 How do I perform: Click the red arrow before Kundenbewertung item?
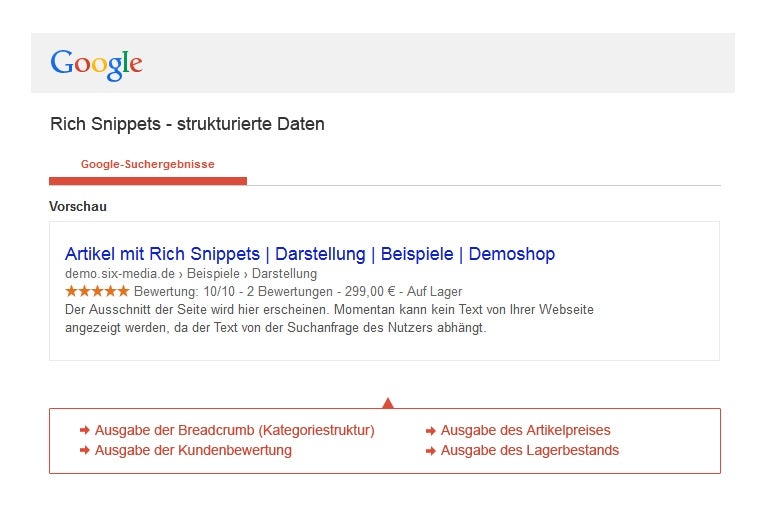coord(85,450)
